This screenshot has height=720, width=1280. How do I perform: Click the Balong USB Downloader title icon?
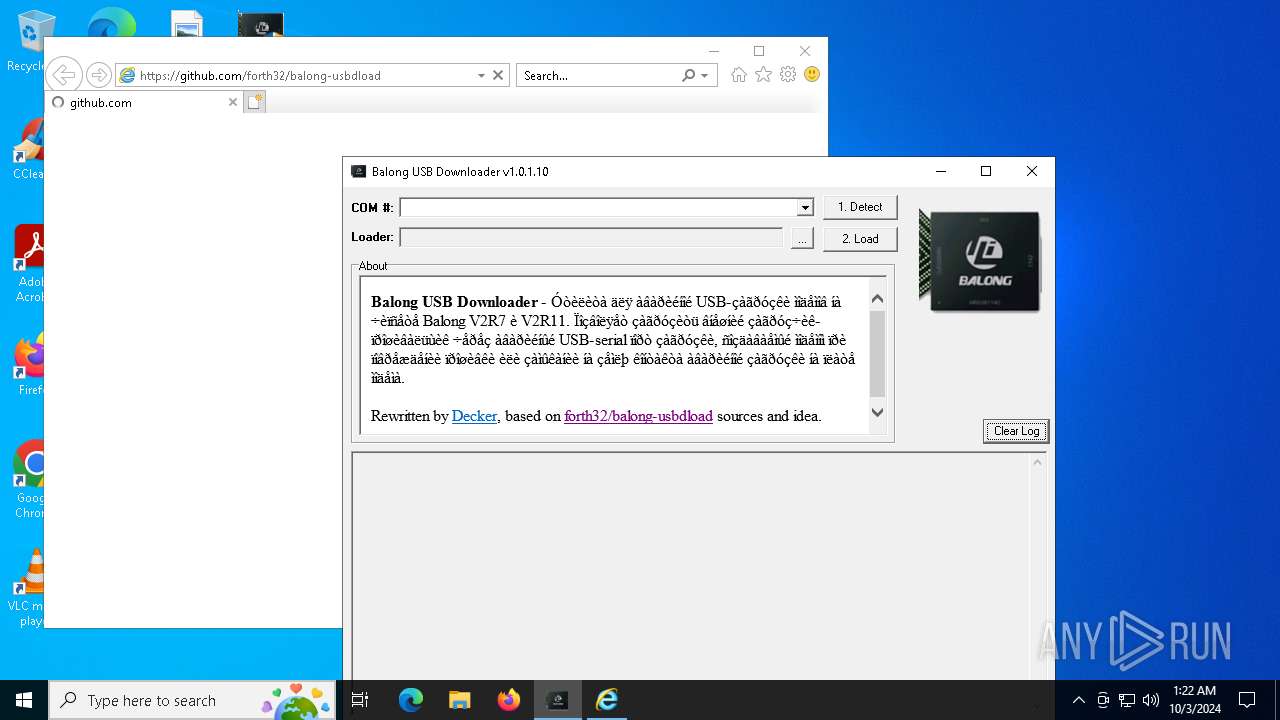358,171
